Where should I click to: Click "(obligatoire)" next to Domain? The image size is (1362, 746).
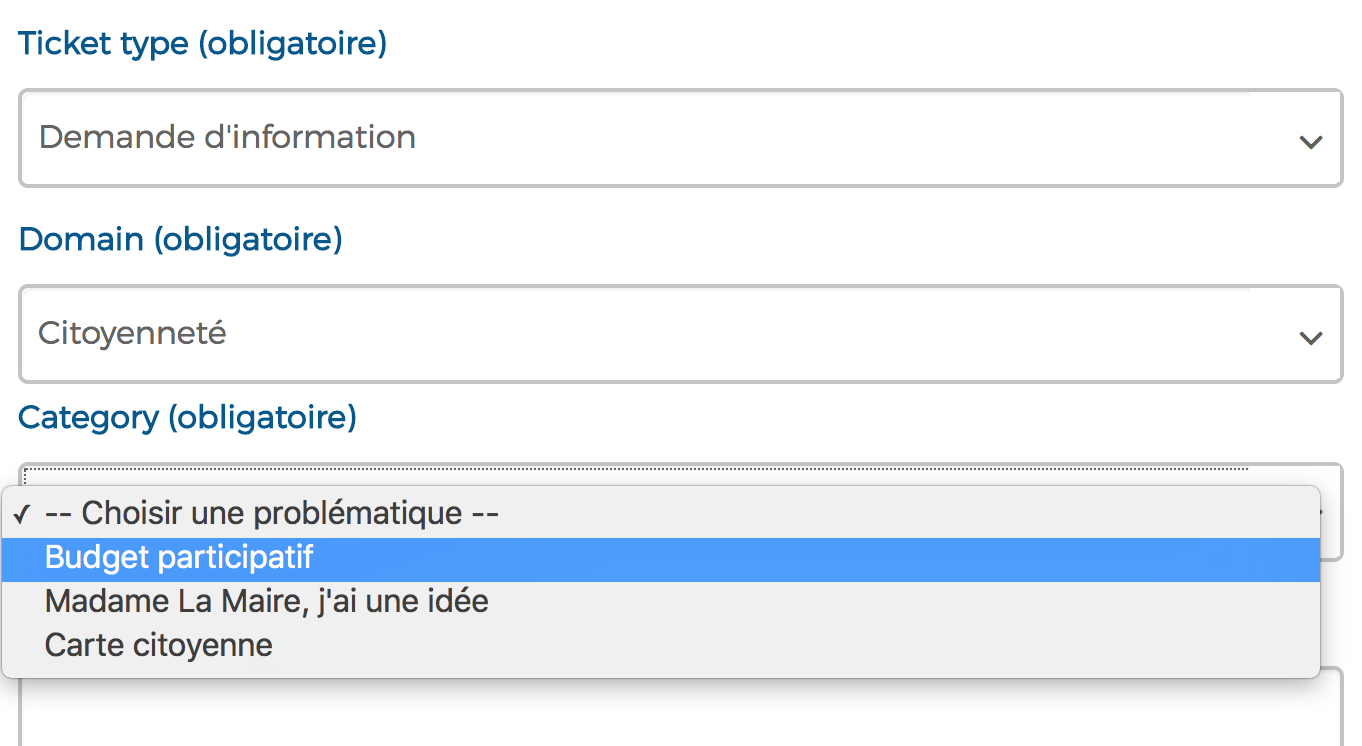(248, 240)
